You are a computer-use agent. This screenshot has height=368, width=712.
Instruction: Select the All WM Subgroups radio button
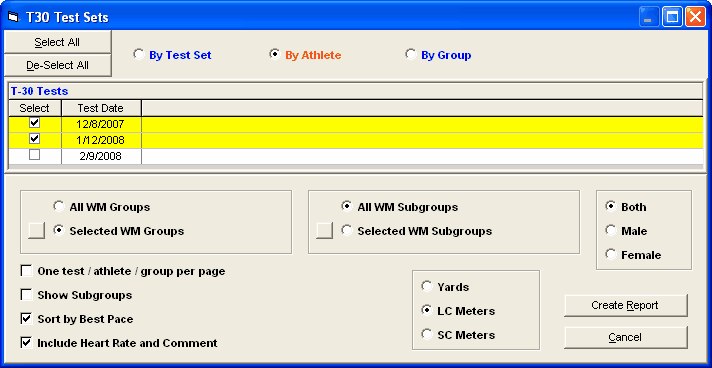(347, 207)
